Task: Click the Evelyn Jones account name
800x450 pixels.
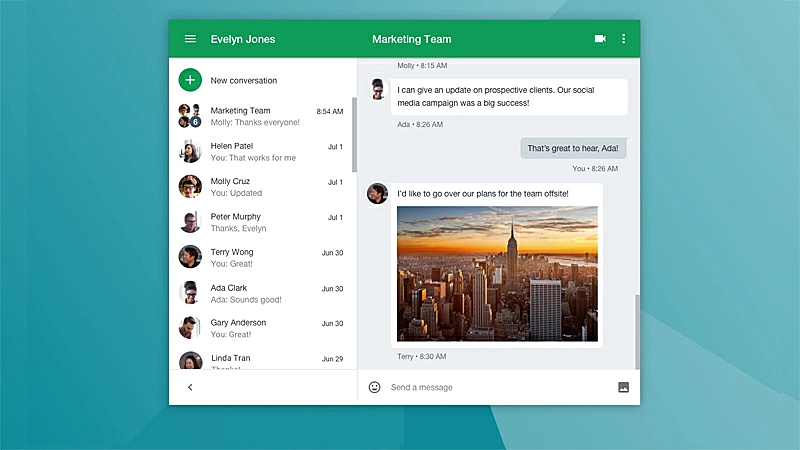Action: 243,39
